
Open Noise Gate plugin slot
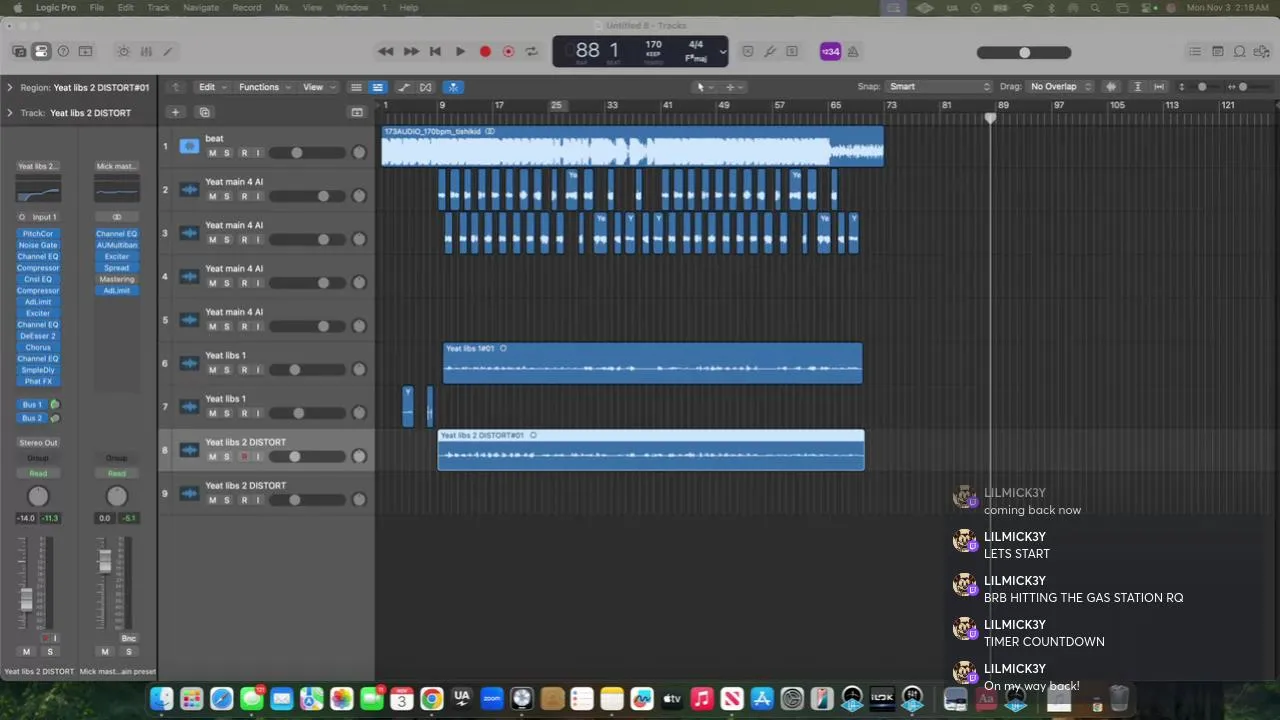(38, 245)
